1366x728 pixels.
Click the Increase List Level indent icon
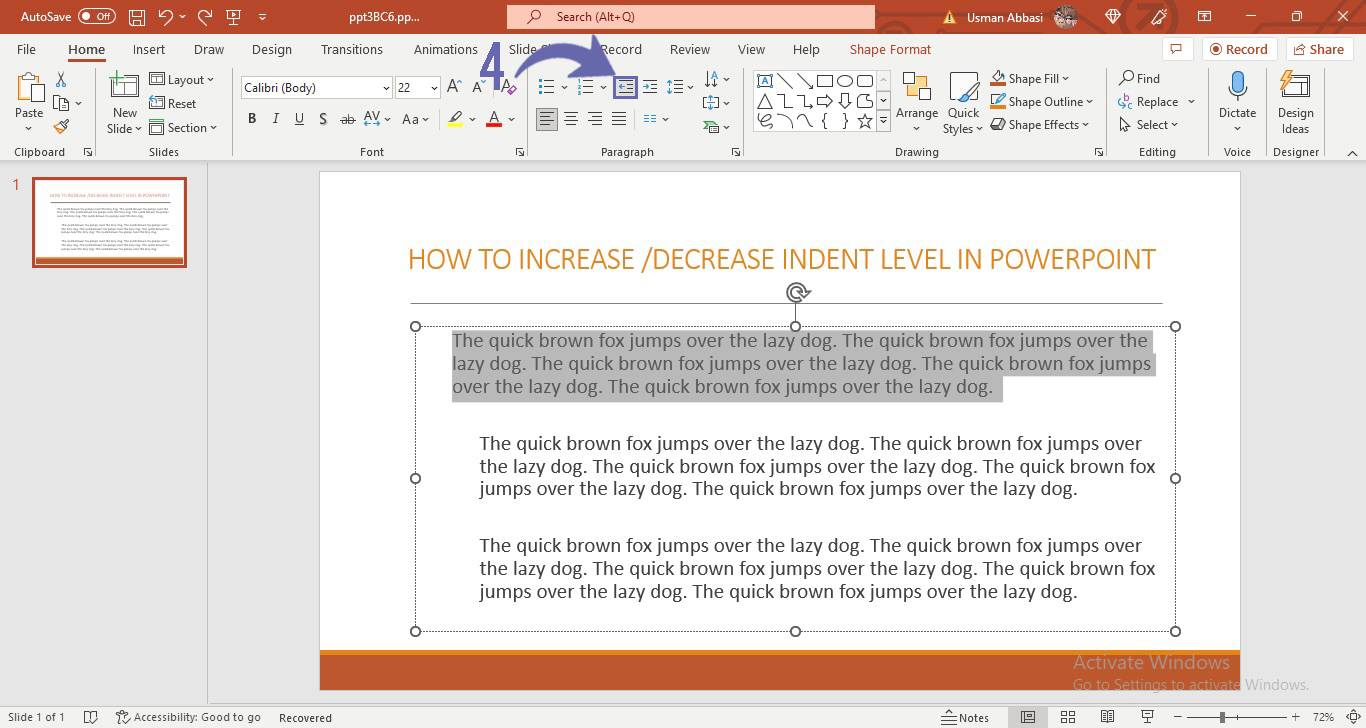point(650,87)
